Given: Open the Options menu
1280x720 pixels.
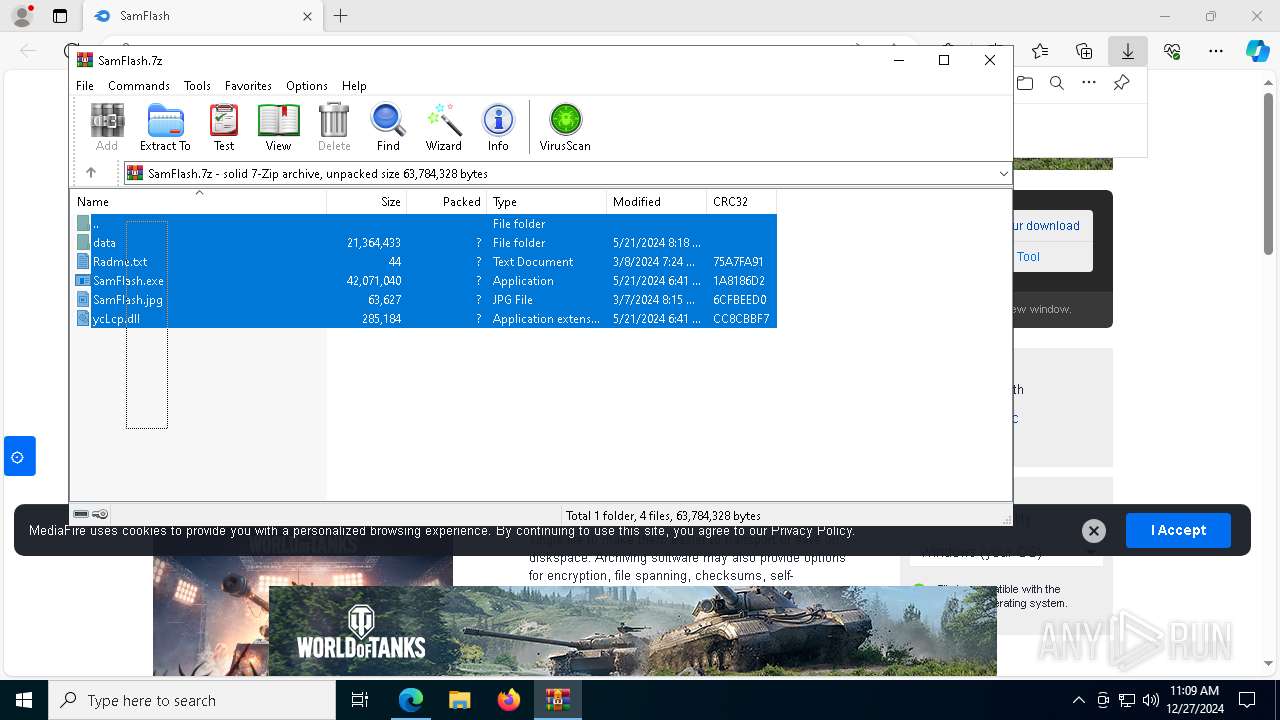Looking at the screenshot, I should tap(307, 86).
